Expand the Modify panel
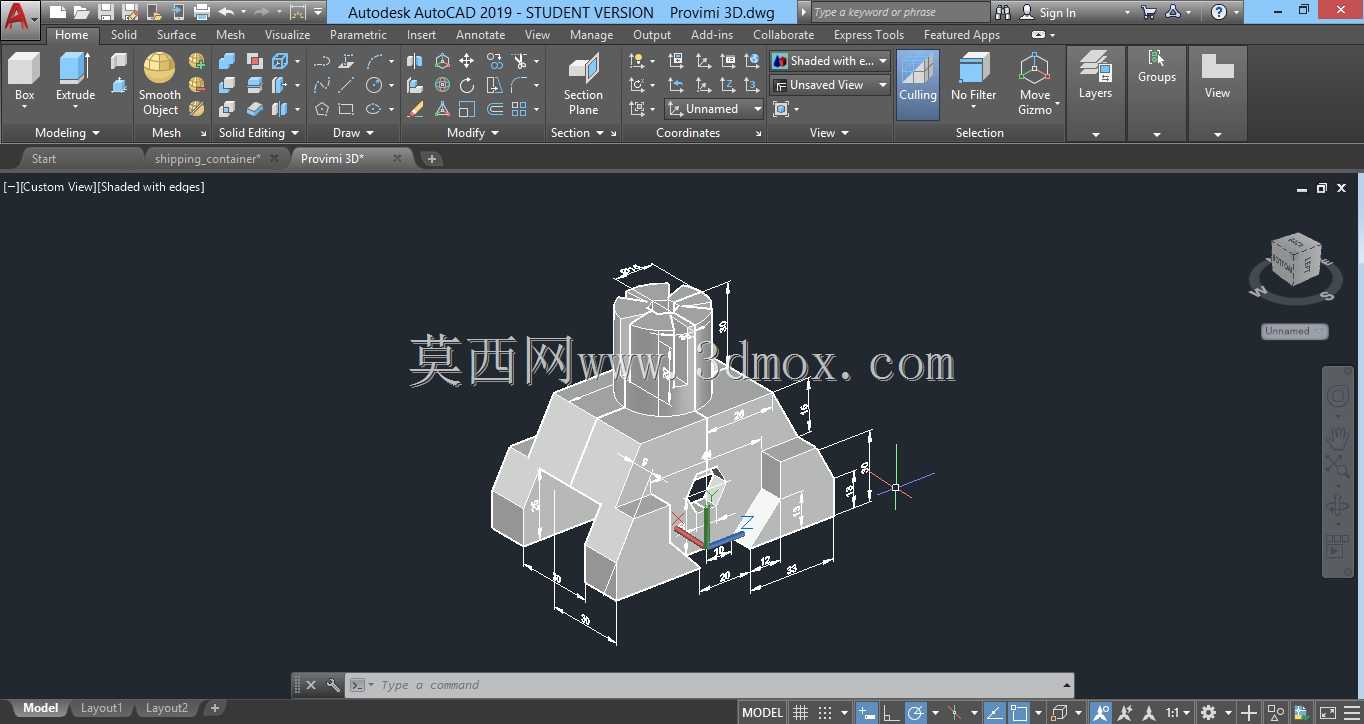 pyautogui.click(x=472, y=133)
